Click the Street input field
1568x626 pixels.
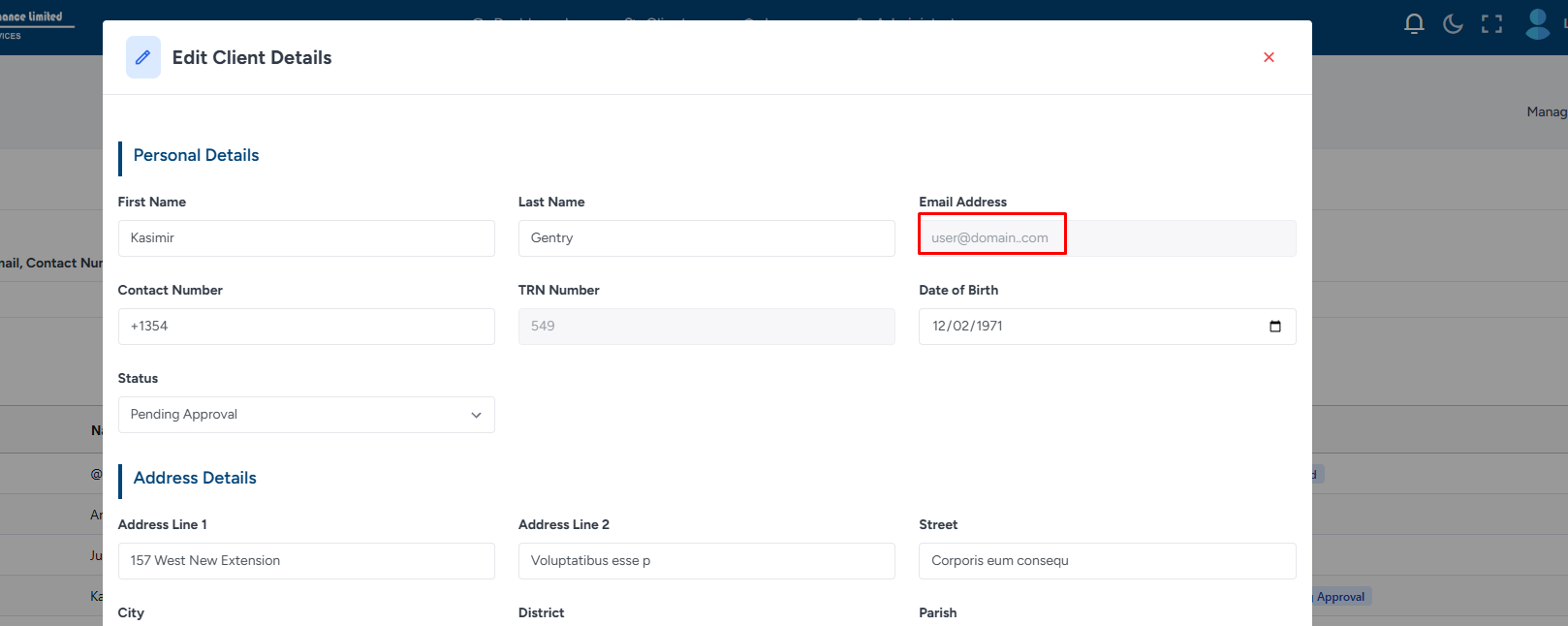[x=1107, y=561]
